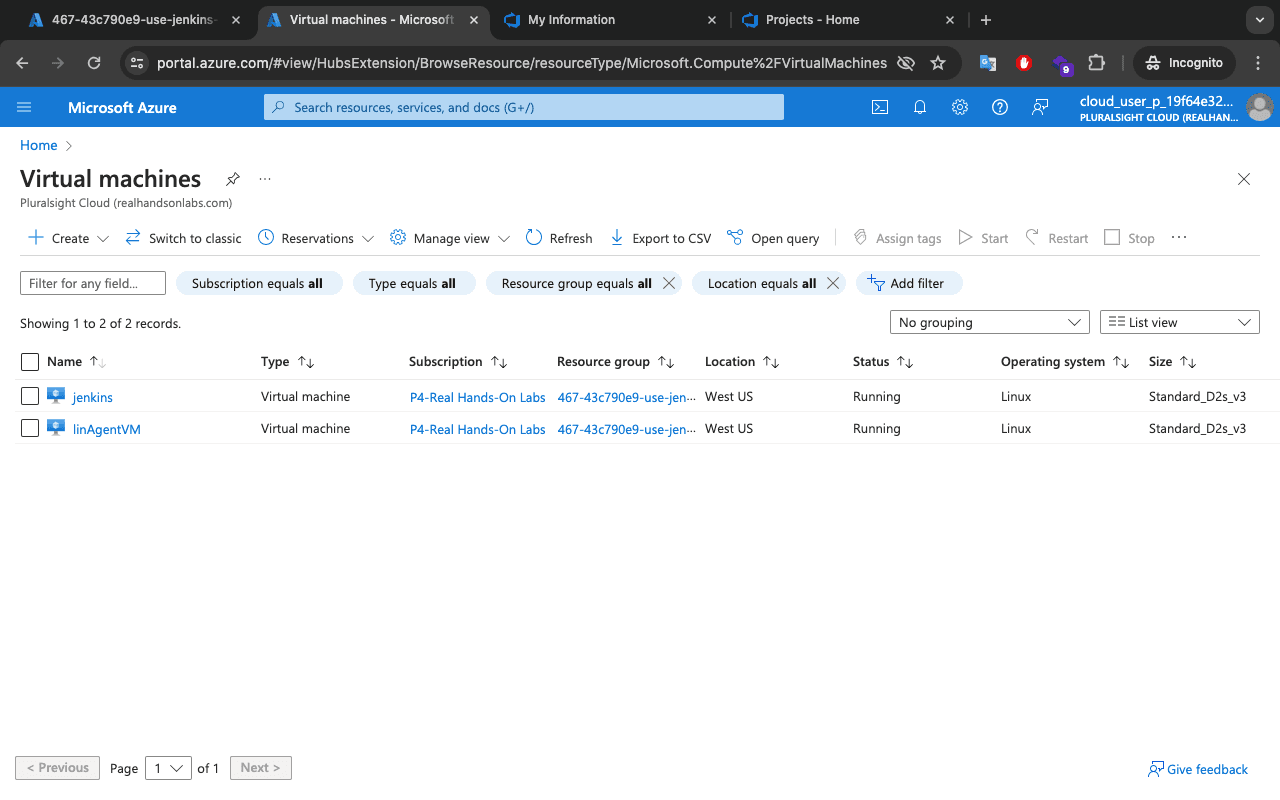Screen dimensions: 1280x800
Task: Open the jenkins virtual machine link
Action: point(93,397)
